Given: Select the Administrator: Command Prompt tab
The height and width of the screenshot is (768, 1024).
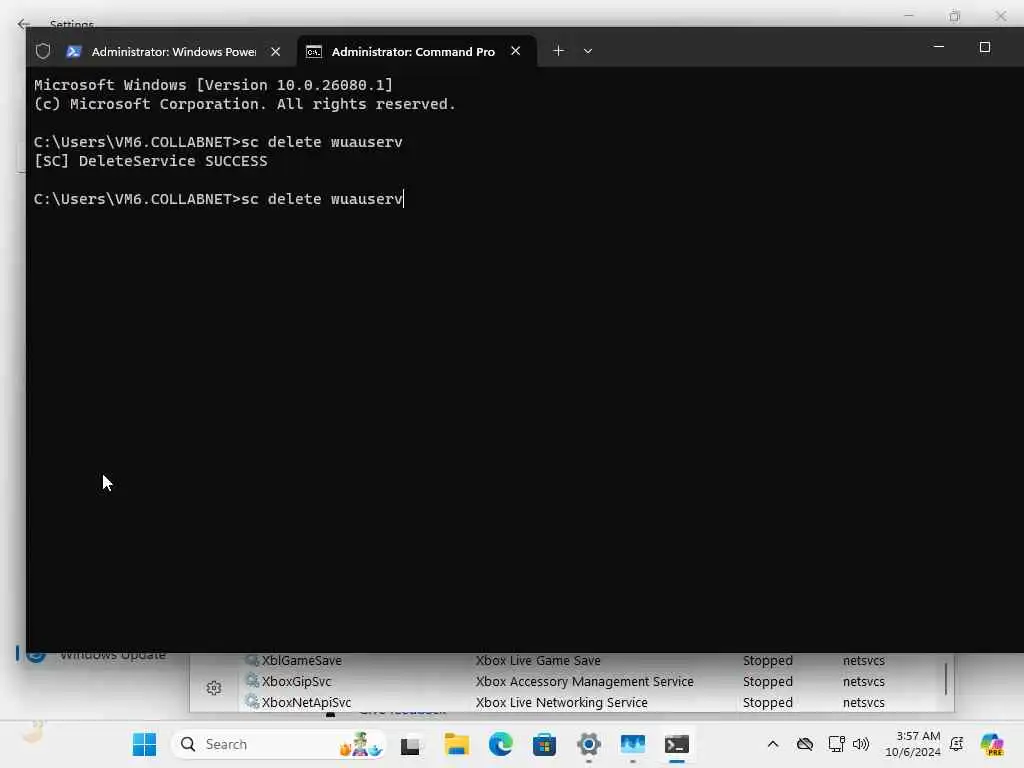Looking at the screenshot, I should (x=413, y=52).
